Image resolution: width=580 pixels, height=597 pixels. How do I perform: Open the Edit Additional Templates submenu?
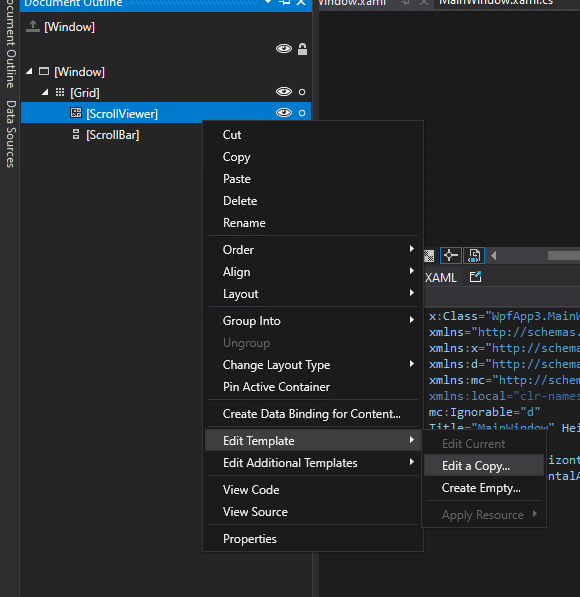click(313, 463)
